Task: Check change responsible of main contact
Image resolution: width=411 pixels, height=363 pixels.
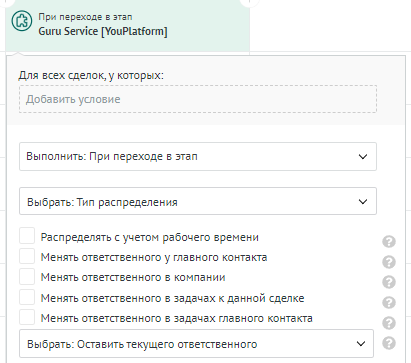Action: tap(27, 256)
